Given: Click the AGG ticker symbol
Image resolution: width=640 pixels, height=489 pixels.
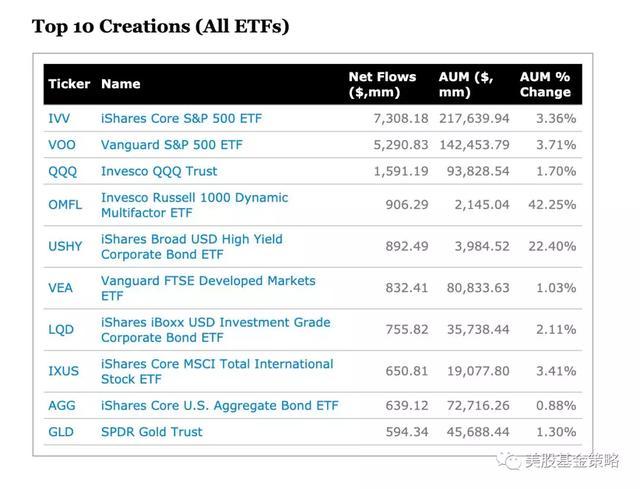Looking at the screenshot, I should 61,405.
